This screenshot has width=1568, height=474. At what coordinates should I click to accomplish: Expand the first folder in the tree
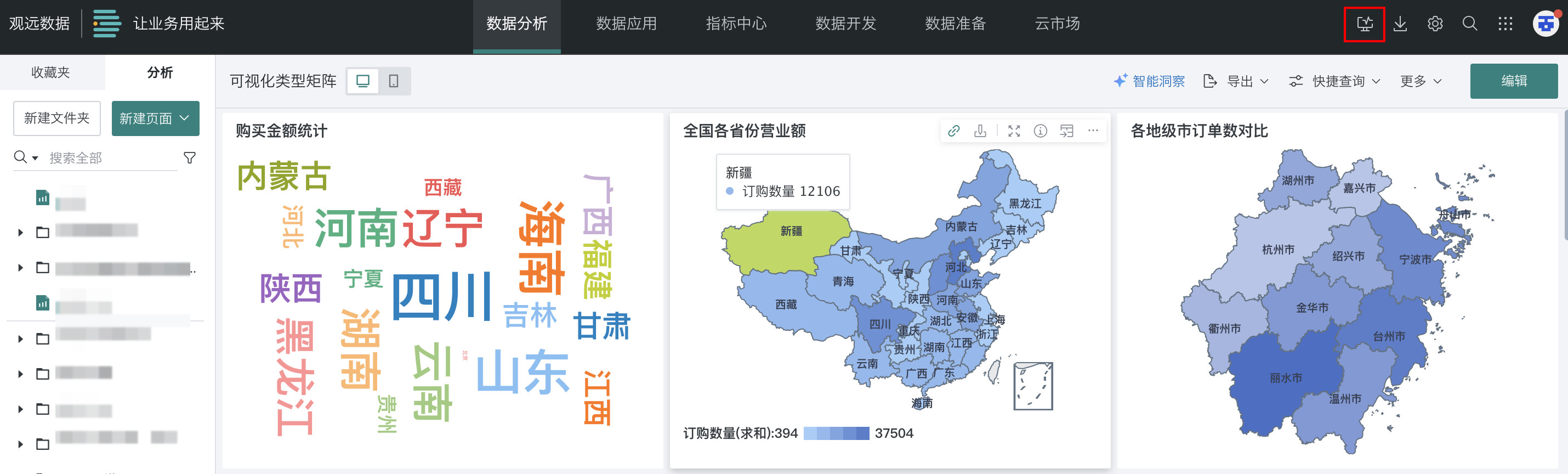(x=21, y=232)
